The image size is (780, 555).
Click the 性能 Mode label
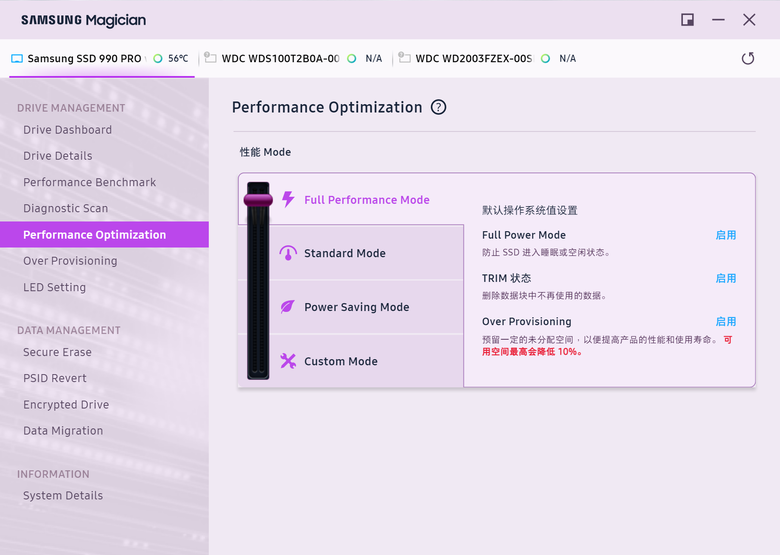coord(265,152)
